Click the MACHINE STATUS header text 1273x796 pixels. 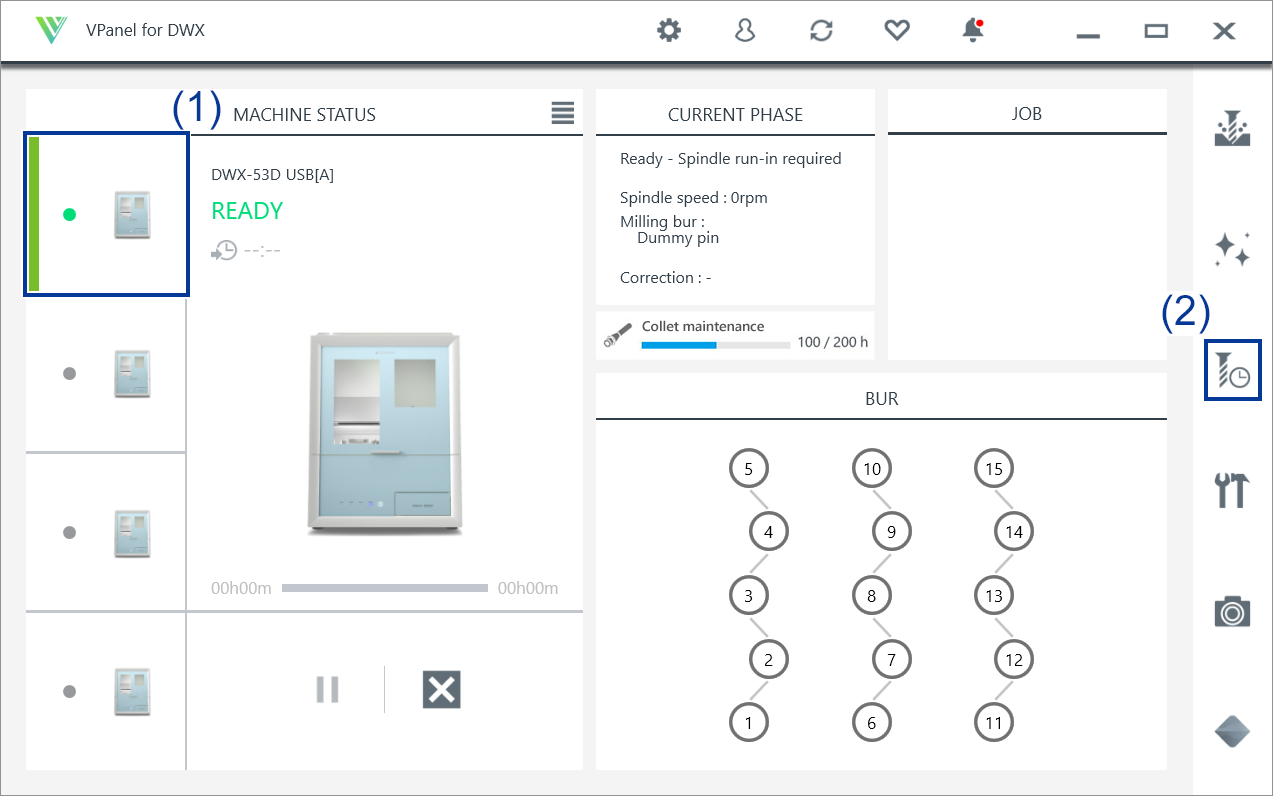304,115
